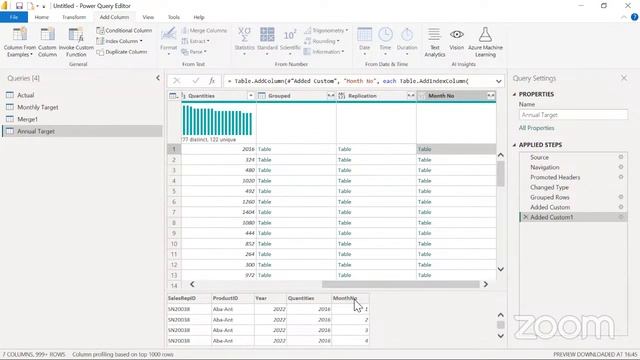Open Parse options
Viewport: 640px width, 360px height.
194,52
